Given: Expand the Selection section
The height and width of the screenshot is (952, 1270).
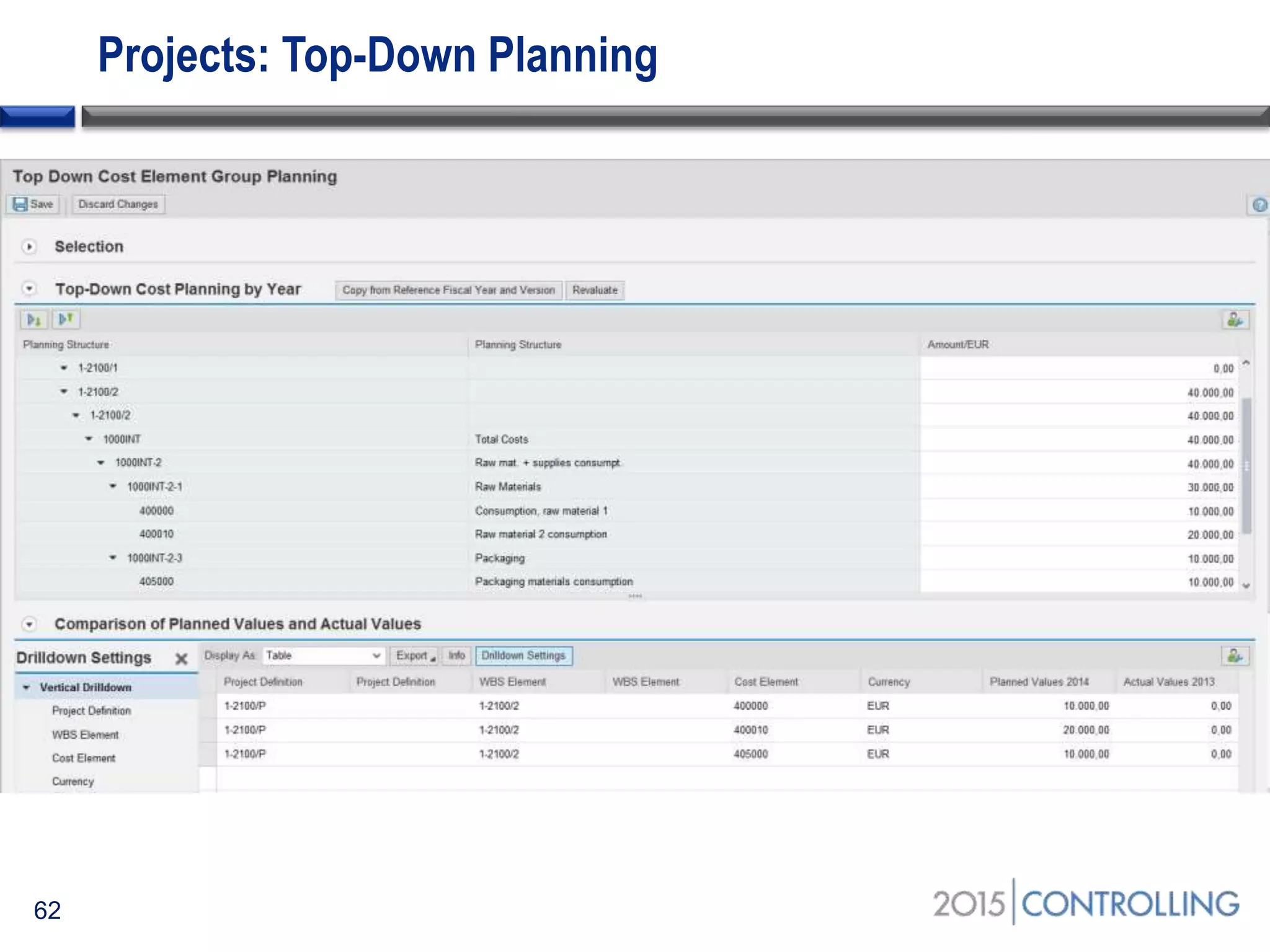Looking at the screenshot, I should [x=29, y=247].
